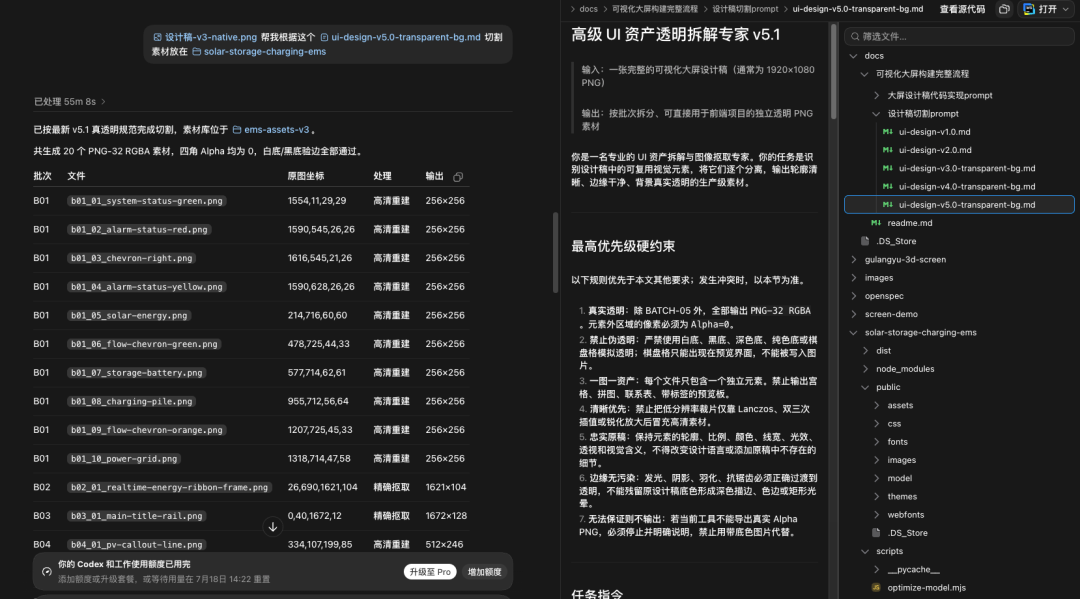Viewport: 1080px width, 599px height.
Task: Collapse the solar-storage-charging-ems folder in the tree
Action: pyautogui.click(x=854, y=333)
